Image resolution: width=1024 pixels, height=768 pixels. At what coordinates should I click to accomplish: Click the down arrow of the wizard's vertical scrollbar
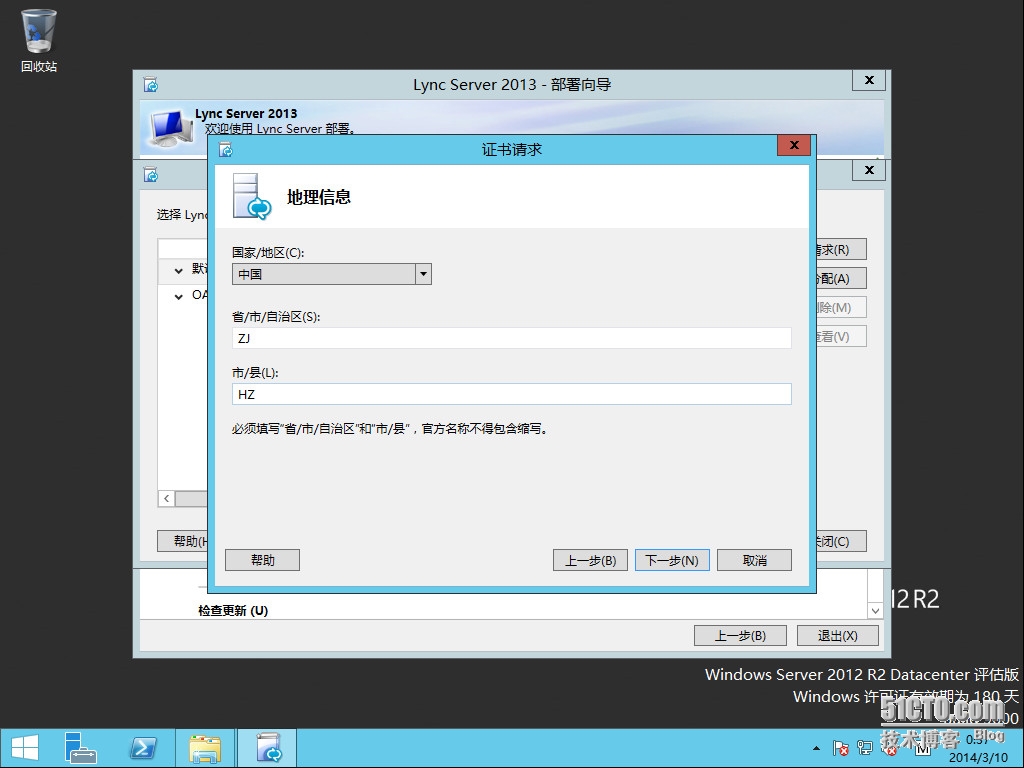click(x=875, y=611)
